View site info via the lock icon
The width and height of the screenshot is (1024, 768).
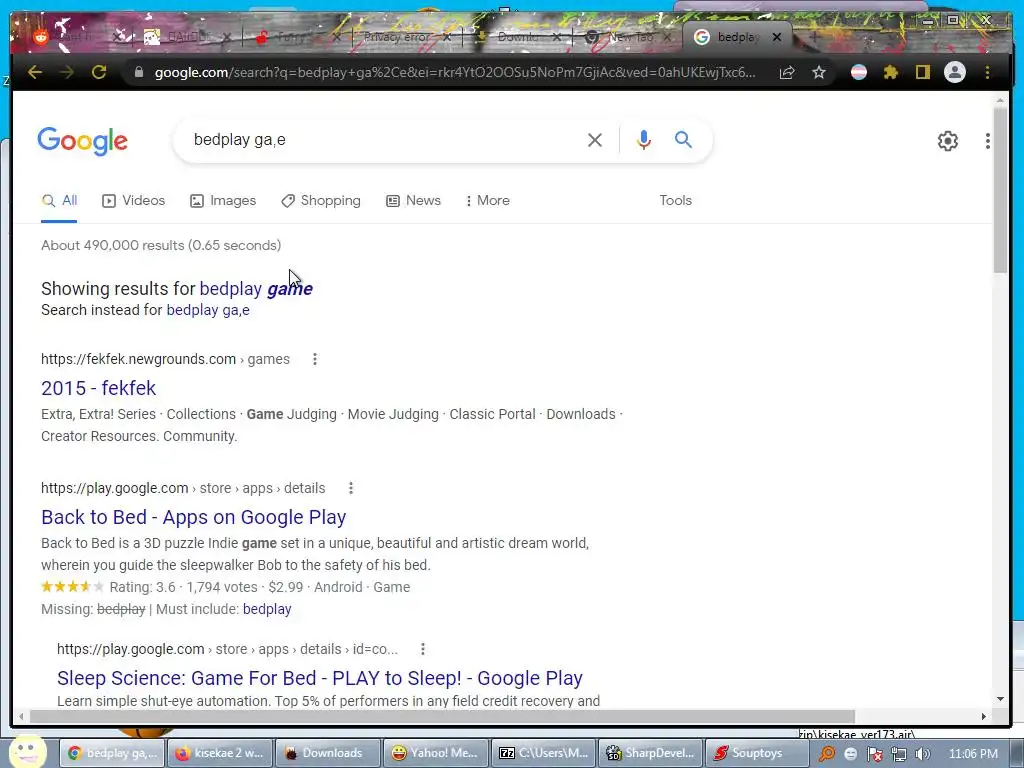click(x=138, y=72)
